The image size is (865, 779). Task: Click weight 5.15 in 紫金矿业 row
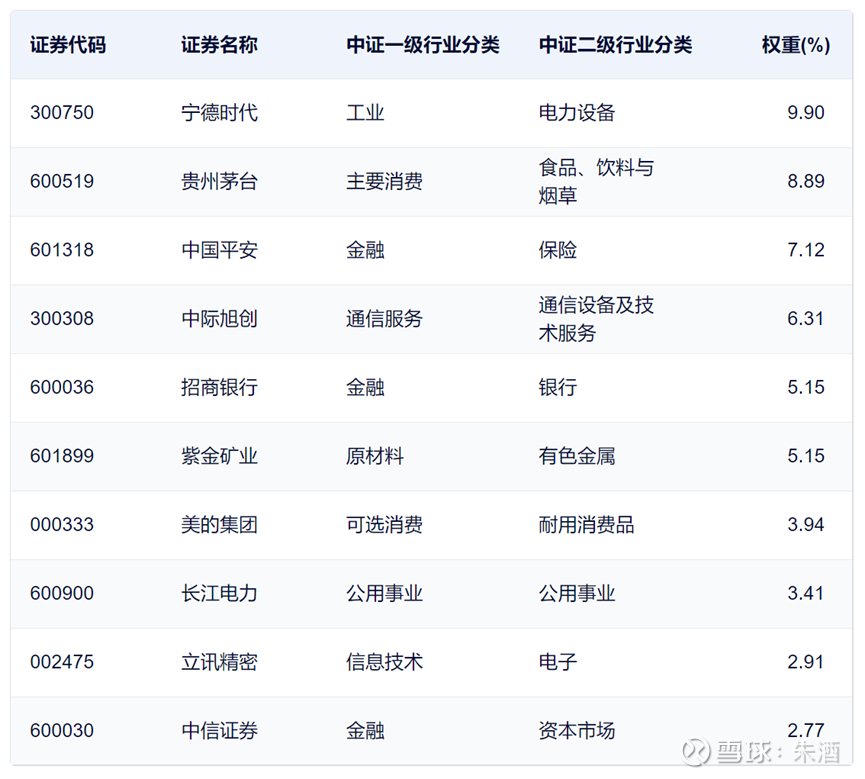pyautogui.click(x=805, y=456)
